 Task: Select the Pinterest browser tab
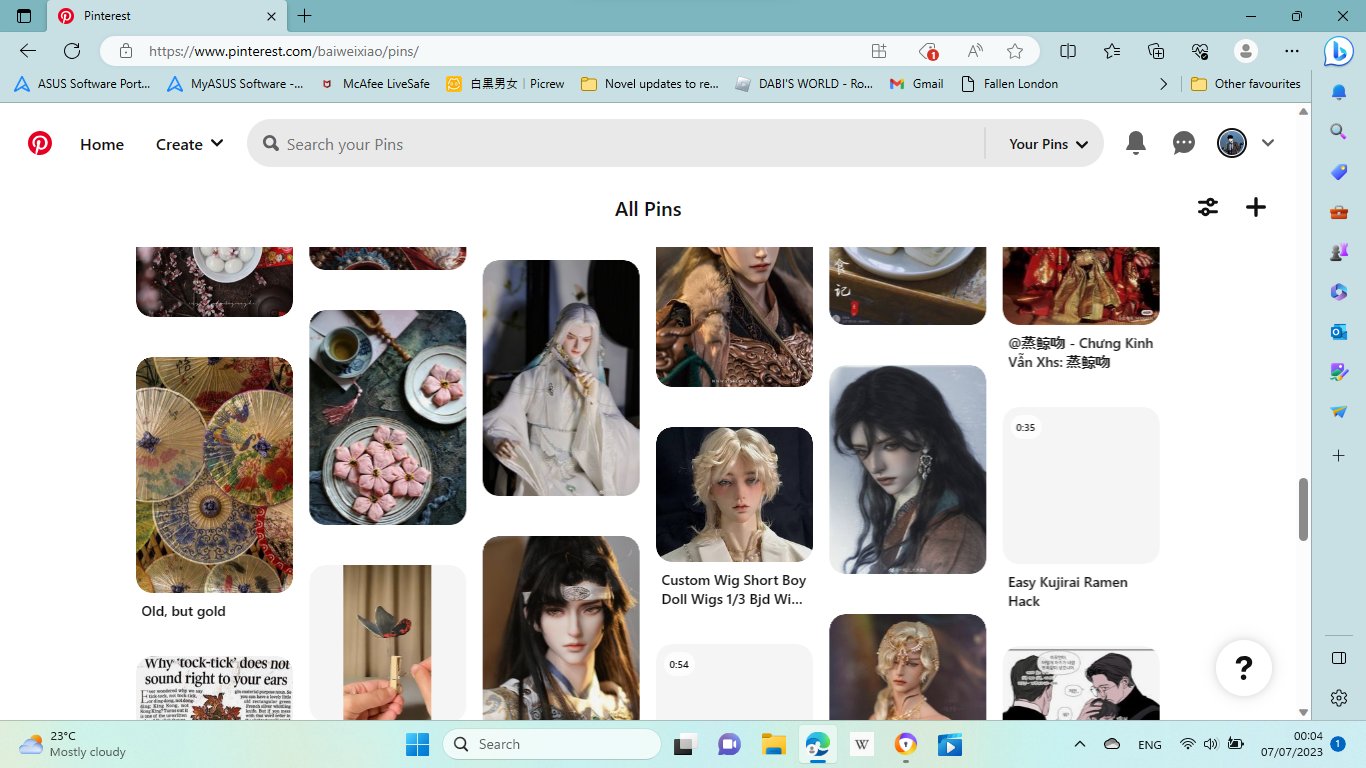[165, 16]
